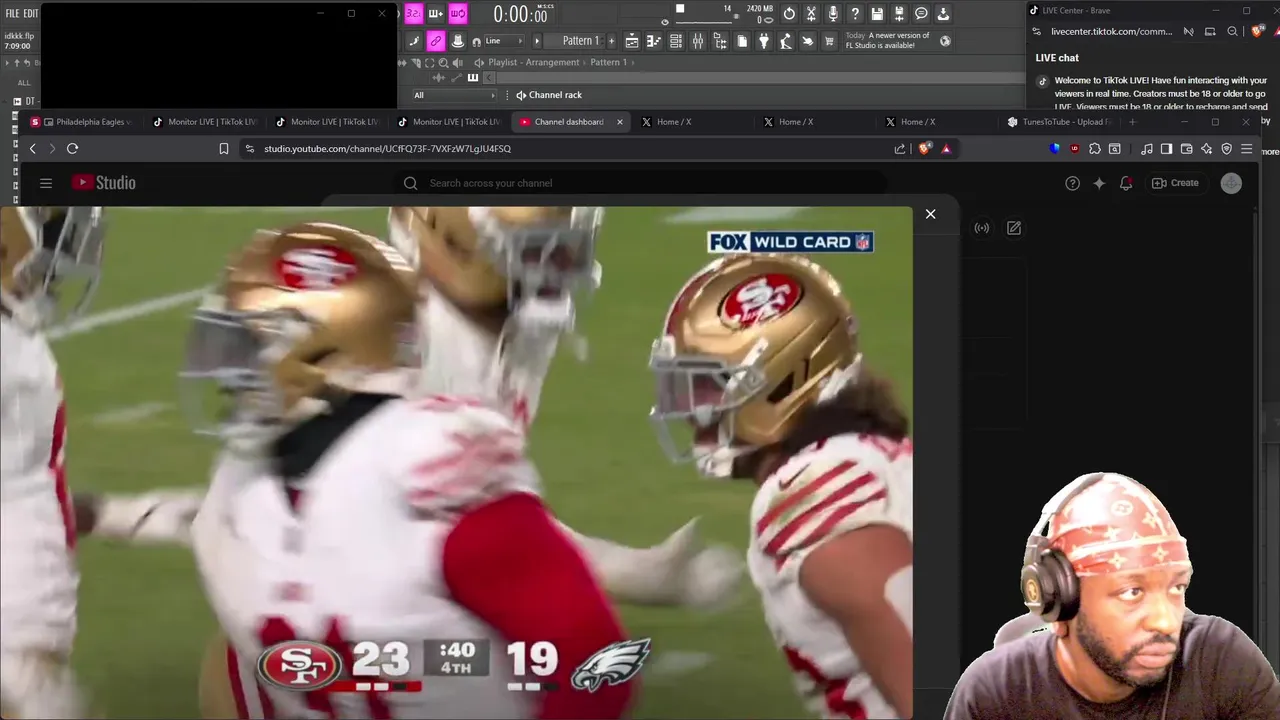Toggle the 3-2-1 recording countdown in FL Studio

[x=414, y=14]
